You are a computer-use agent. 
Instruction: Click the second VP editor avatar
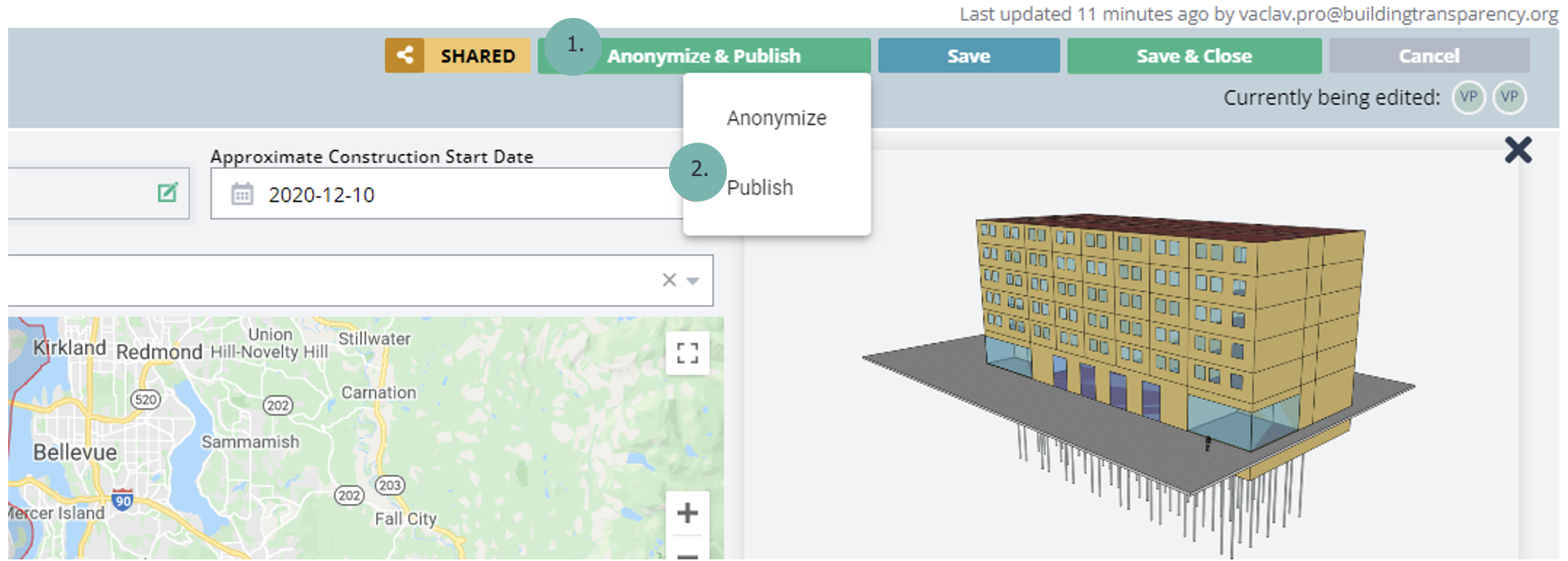[1509, 97]
